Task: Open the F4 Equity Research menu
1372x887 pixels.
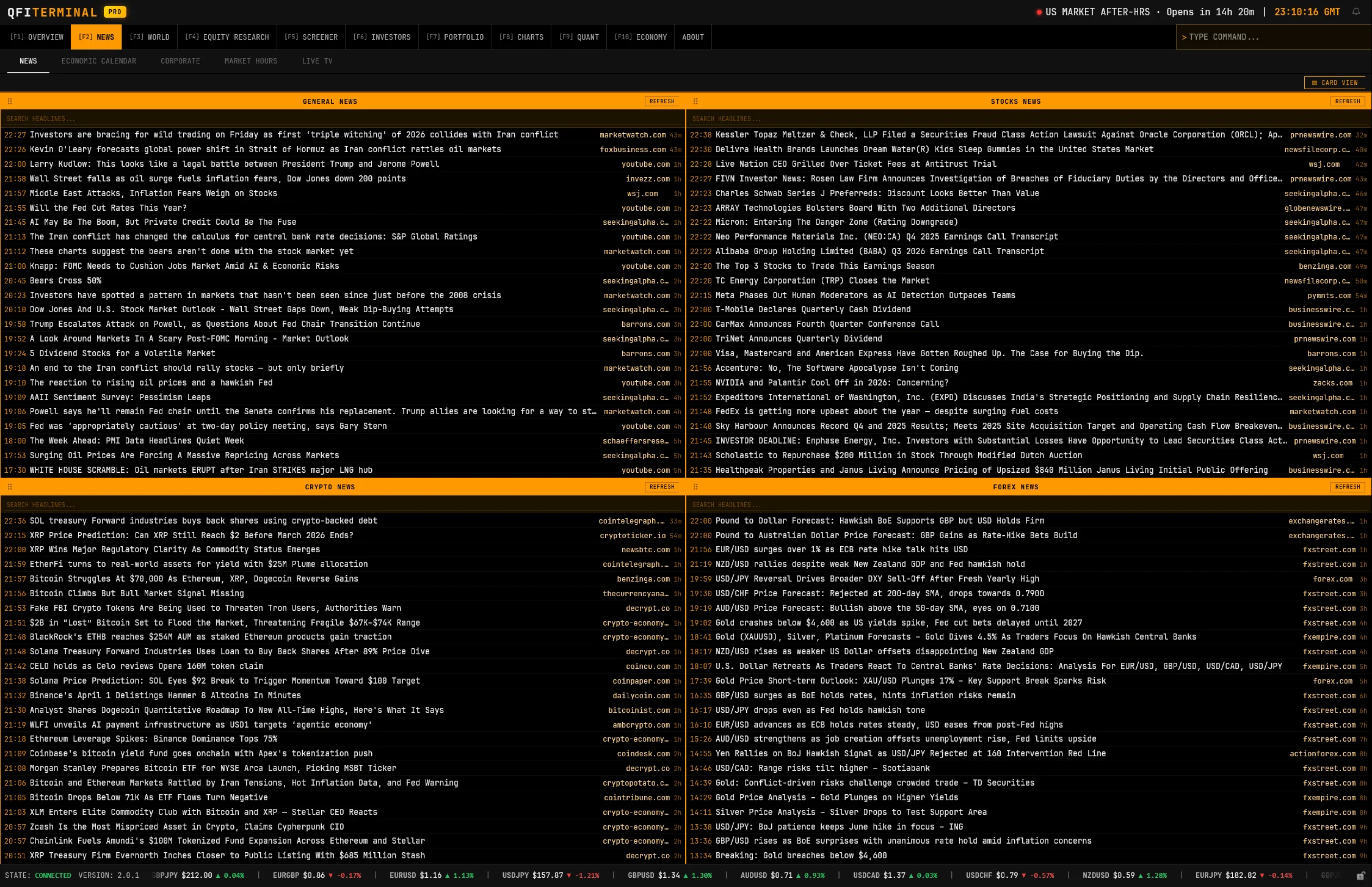Action: (227, 37)
